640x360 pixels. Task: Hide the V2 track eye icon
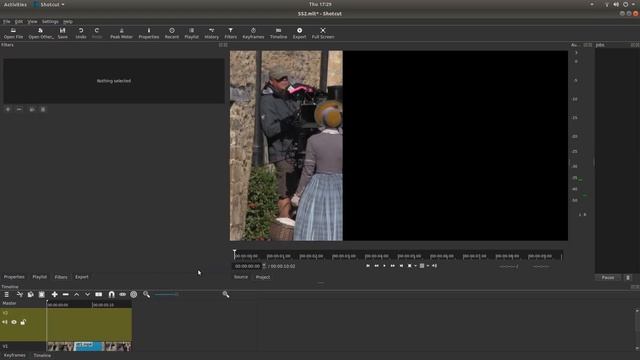pos(14,322)
